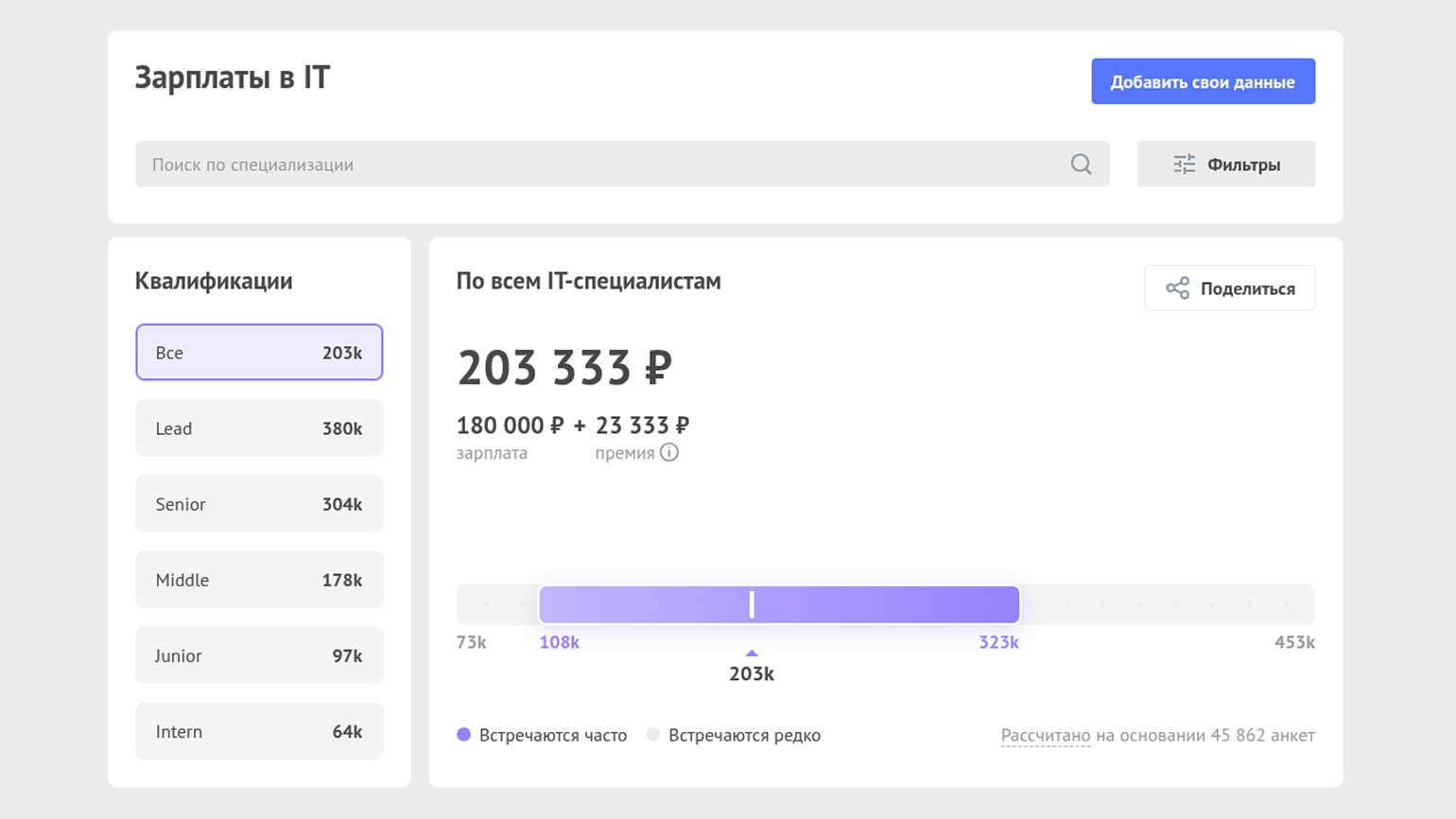Click the share icon beside Поделиться
The height and width of the screenshot is (819, 1456).
1177,288
